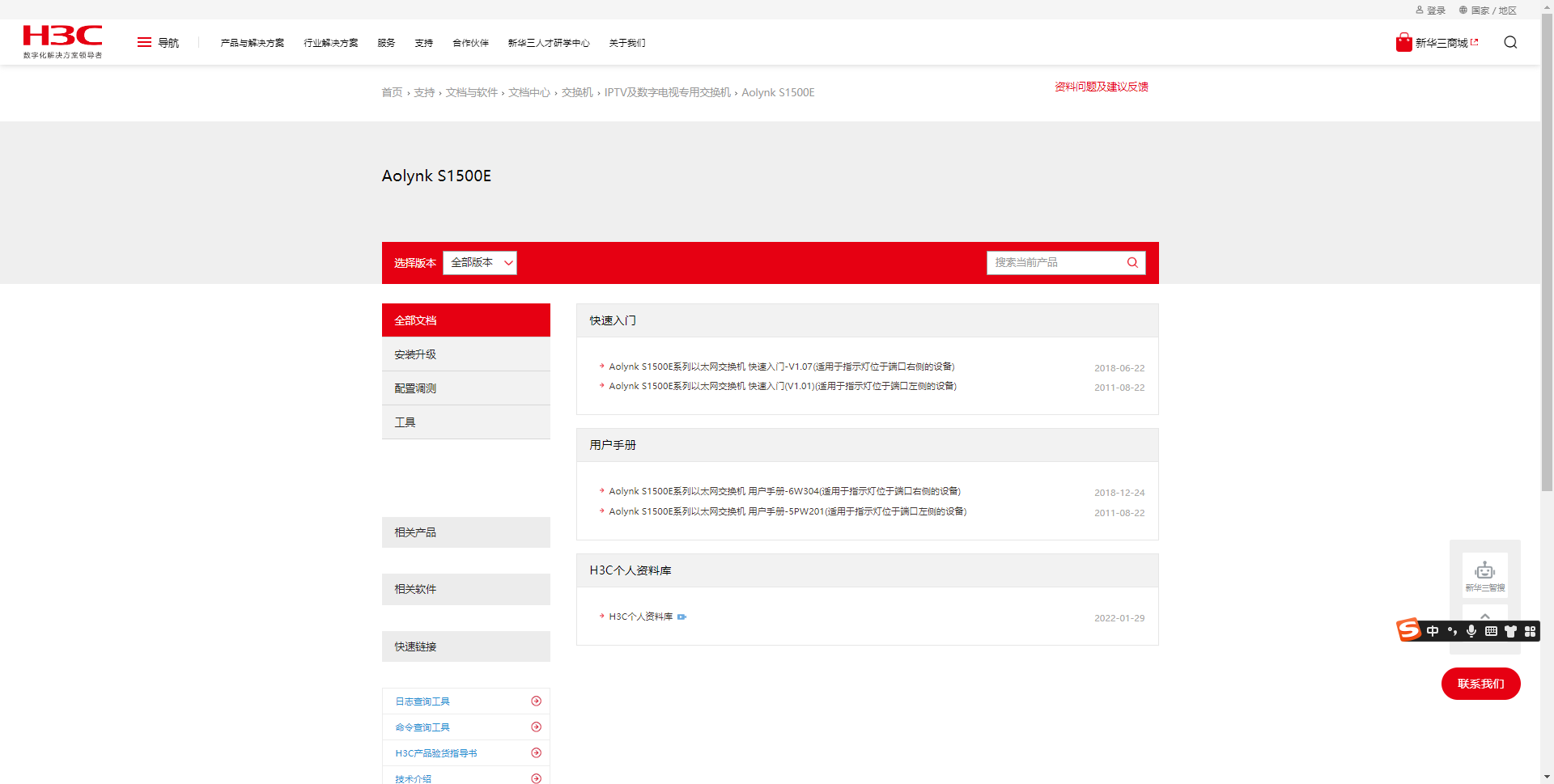Open site search magnifier in header

tap(1510, 42)
